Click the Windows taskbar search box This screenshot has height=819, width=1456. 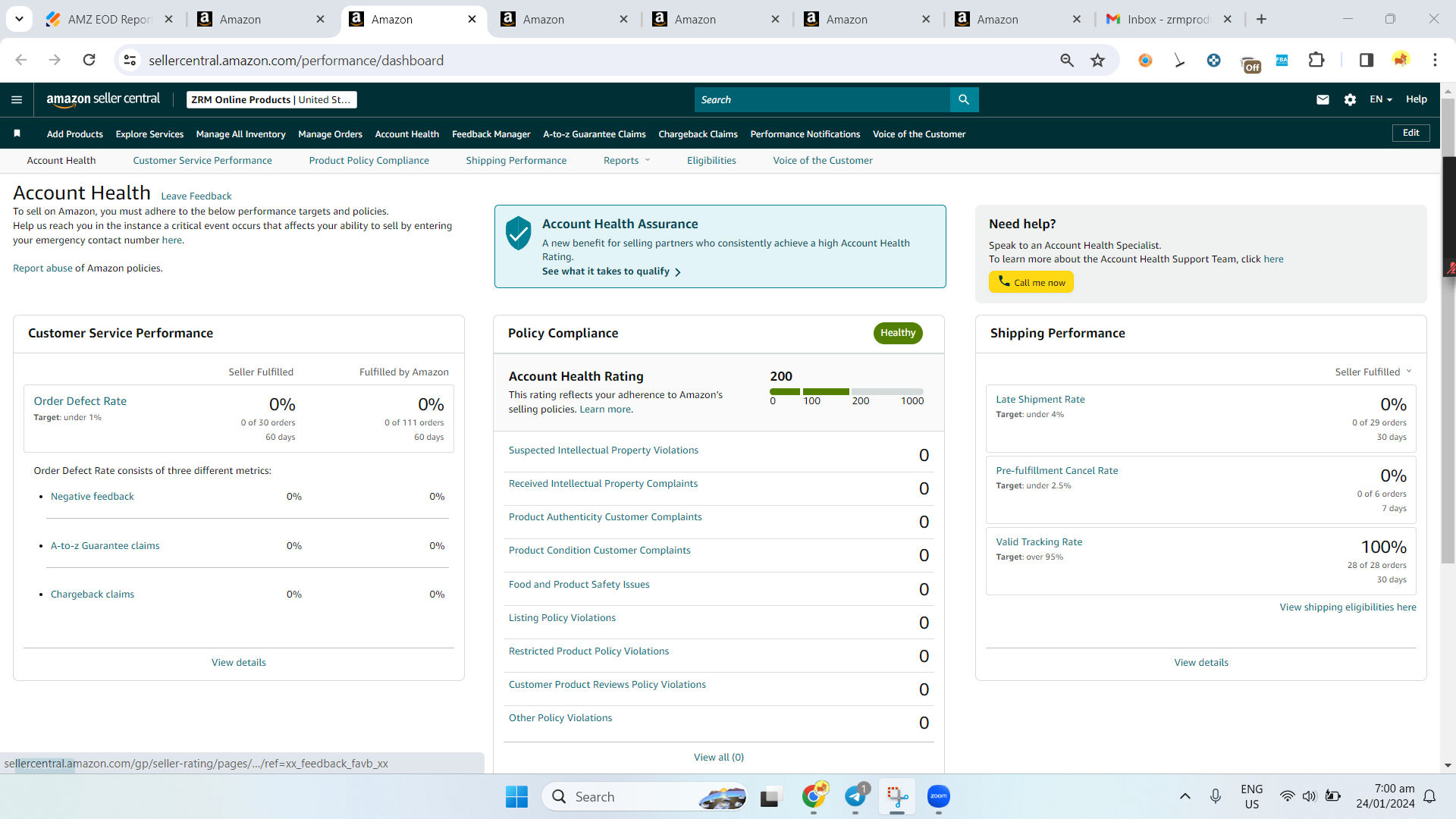click(x=645, y=796)
